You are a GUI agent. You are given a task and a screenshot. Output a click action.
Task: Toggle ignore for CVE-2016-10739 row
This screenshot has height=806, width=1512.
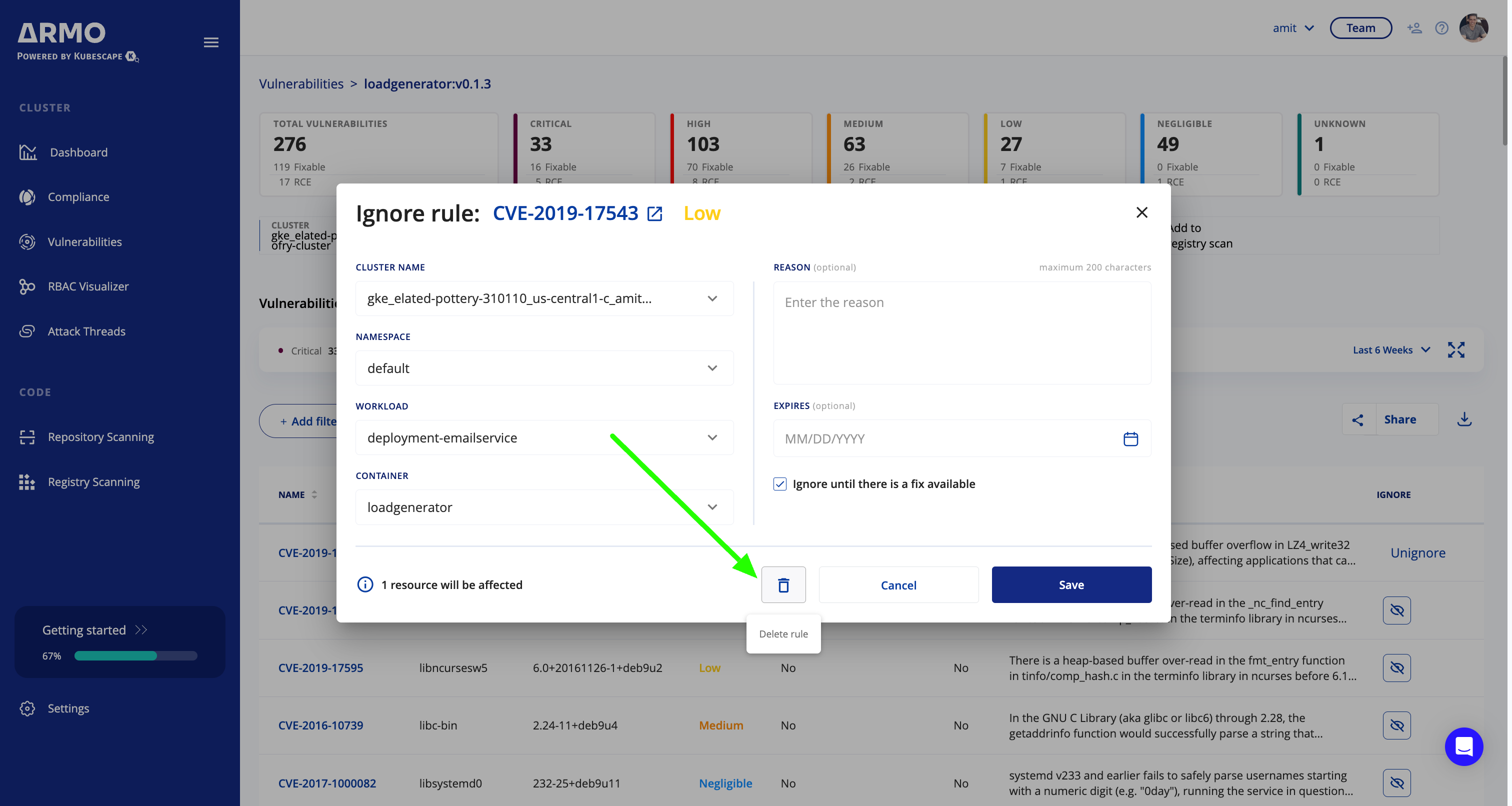pyautogui.click(x=1396, y=725)
